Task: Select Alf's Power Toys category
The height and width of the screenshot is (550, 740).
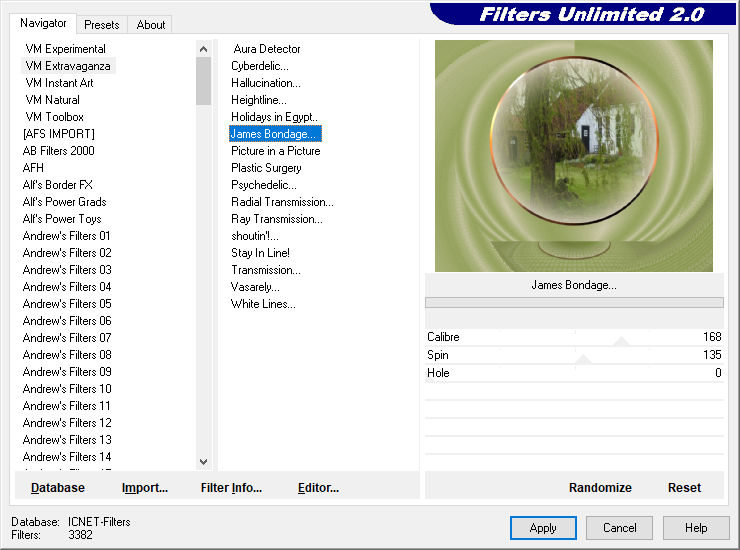Action: click(x=62, y=219)
